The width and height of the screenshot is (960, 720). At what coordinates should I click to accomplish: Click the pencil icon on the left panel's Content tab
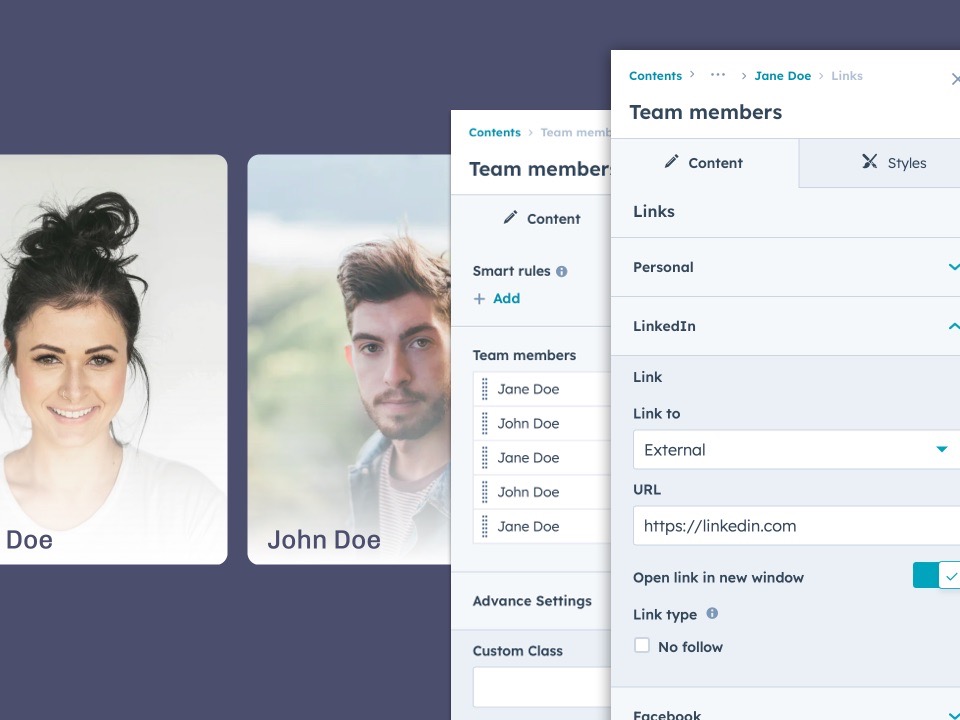point(511,217)
